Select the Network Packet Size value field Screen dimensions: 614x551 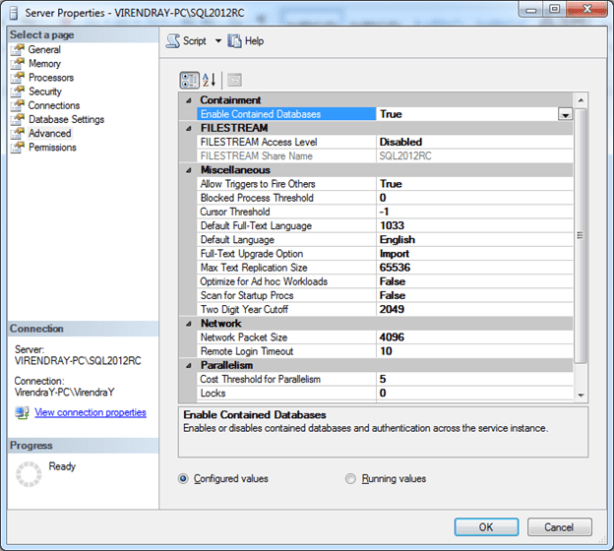point(474,338)
